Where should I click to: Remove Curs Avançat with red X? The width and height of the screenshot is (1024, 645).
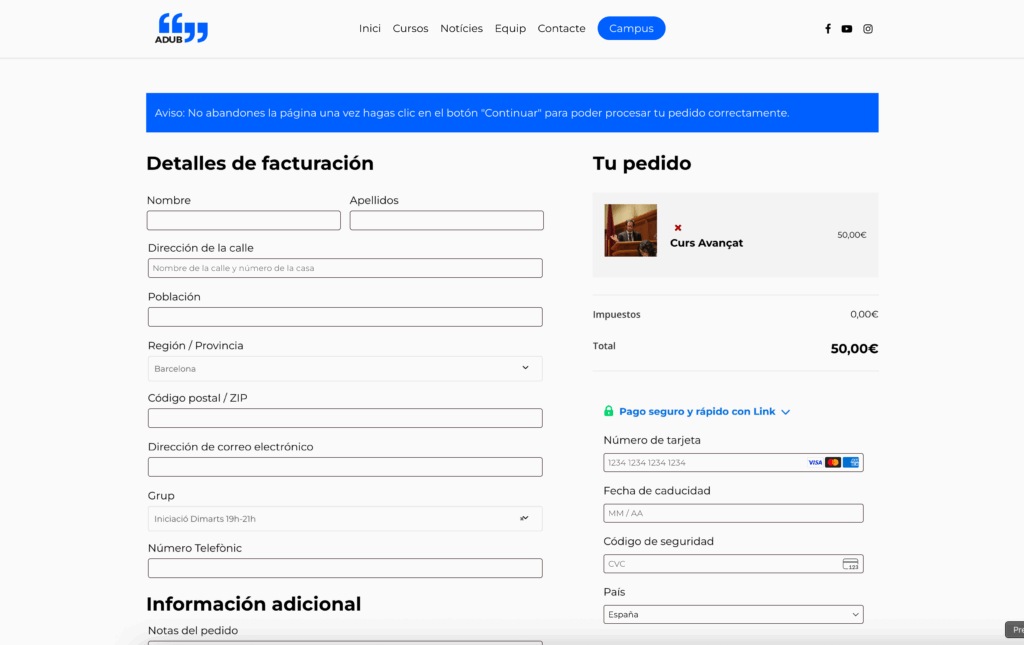click(678, 228)
